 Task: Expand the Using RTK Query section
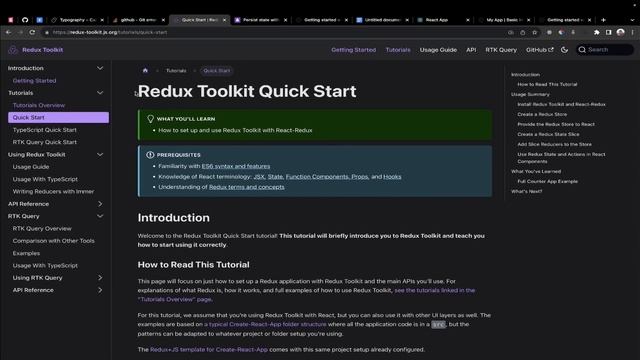point(100,278)
